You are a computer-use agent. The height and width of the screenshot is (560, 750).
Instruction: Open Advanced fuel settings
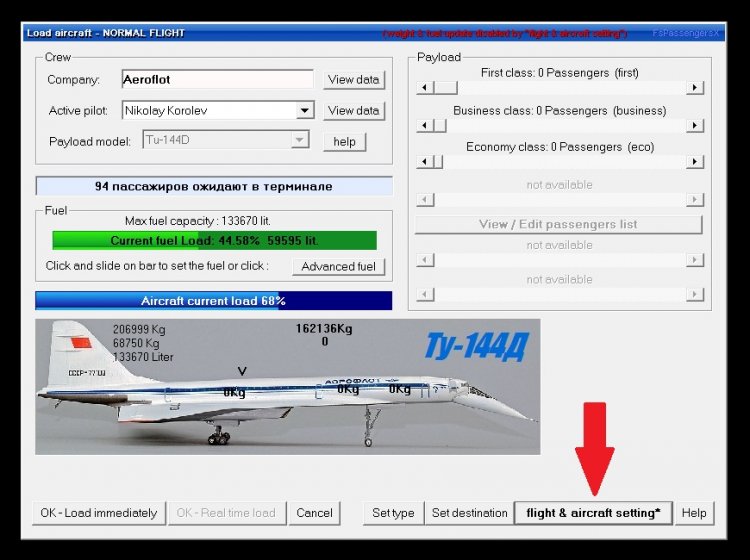click(338, 267)
